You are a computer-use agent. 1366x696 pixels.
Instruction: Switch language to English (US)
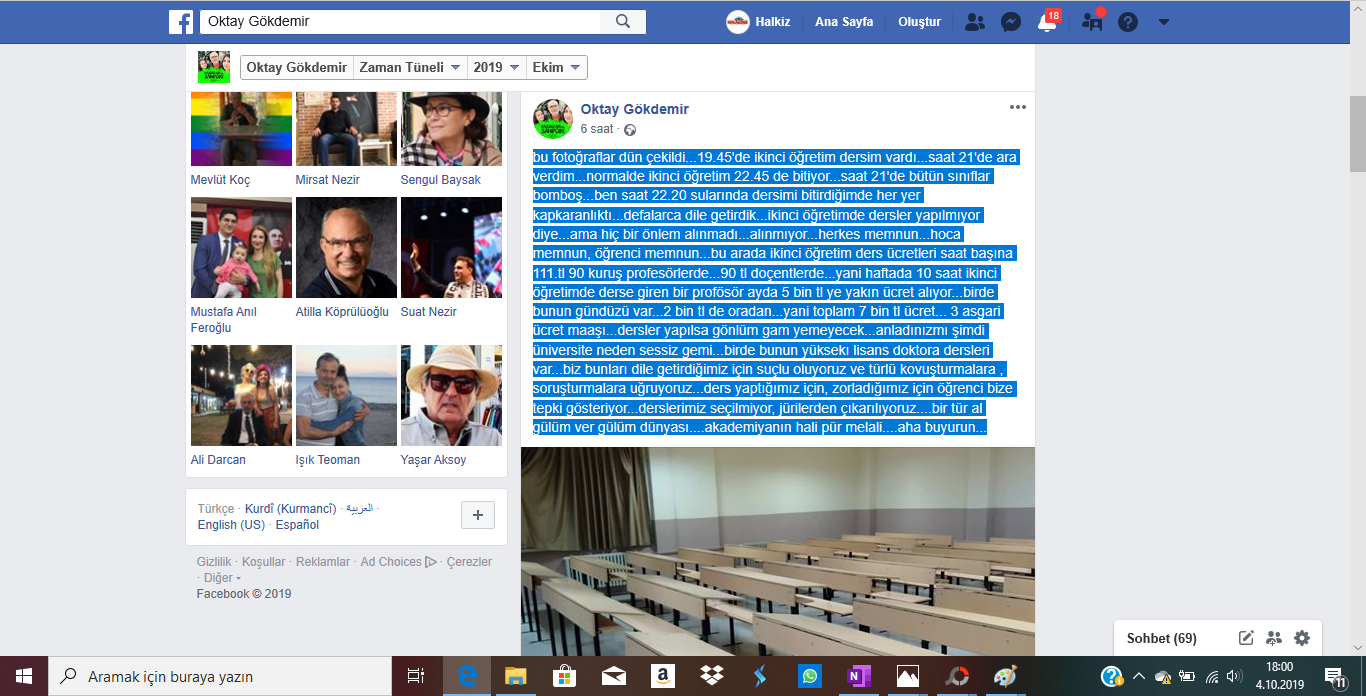pyautogui.click(x=231, y=525)
